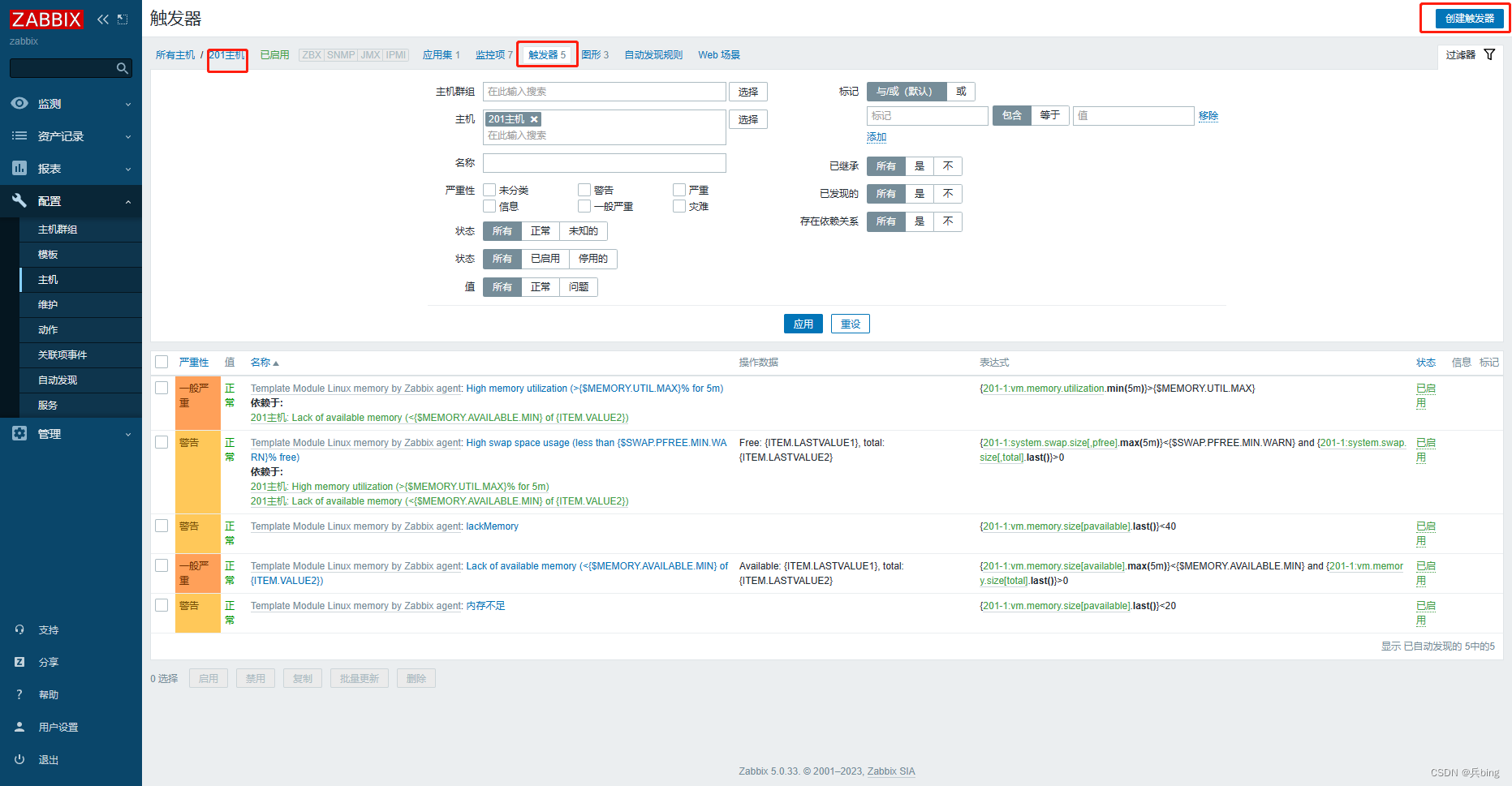The height and width of the screenshot is (786, 1512).
Task: Select checkbox for High memory utilization trigger
Action: (162, 388)
